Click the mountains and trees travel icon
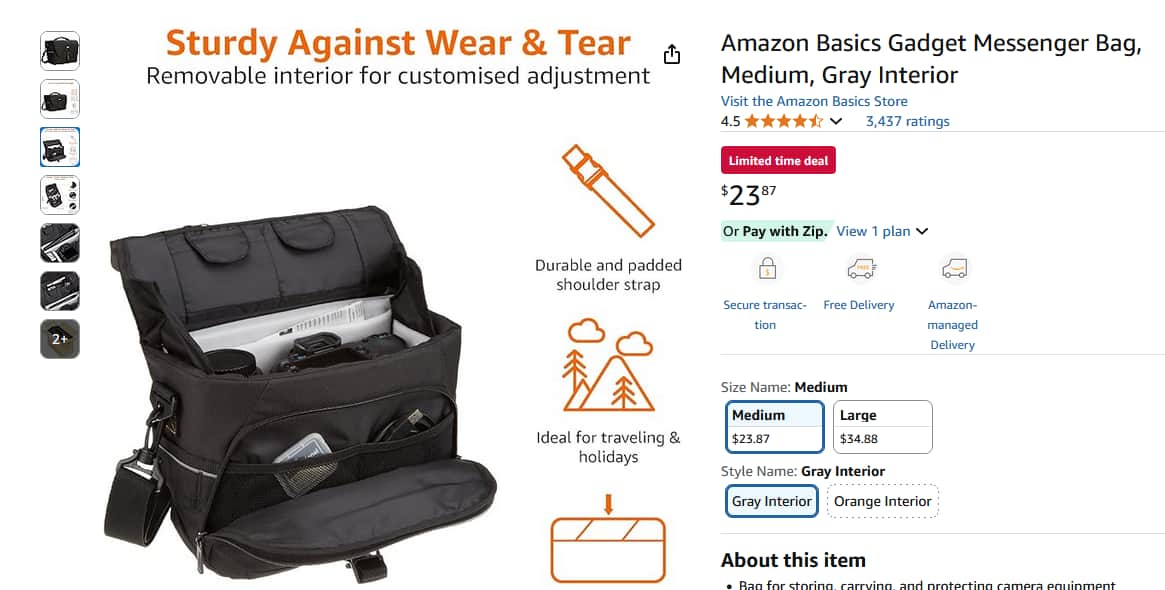The width and height of the screenshot is (1165, 590). coord(608,364)
